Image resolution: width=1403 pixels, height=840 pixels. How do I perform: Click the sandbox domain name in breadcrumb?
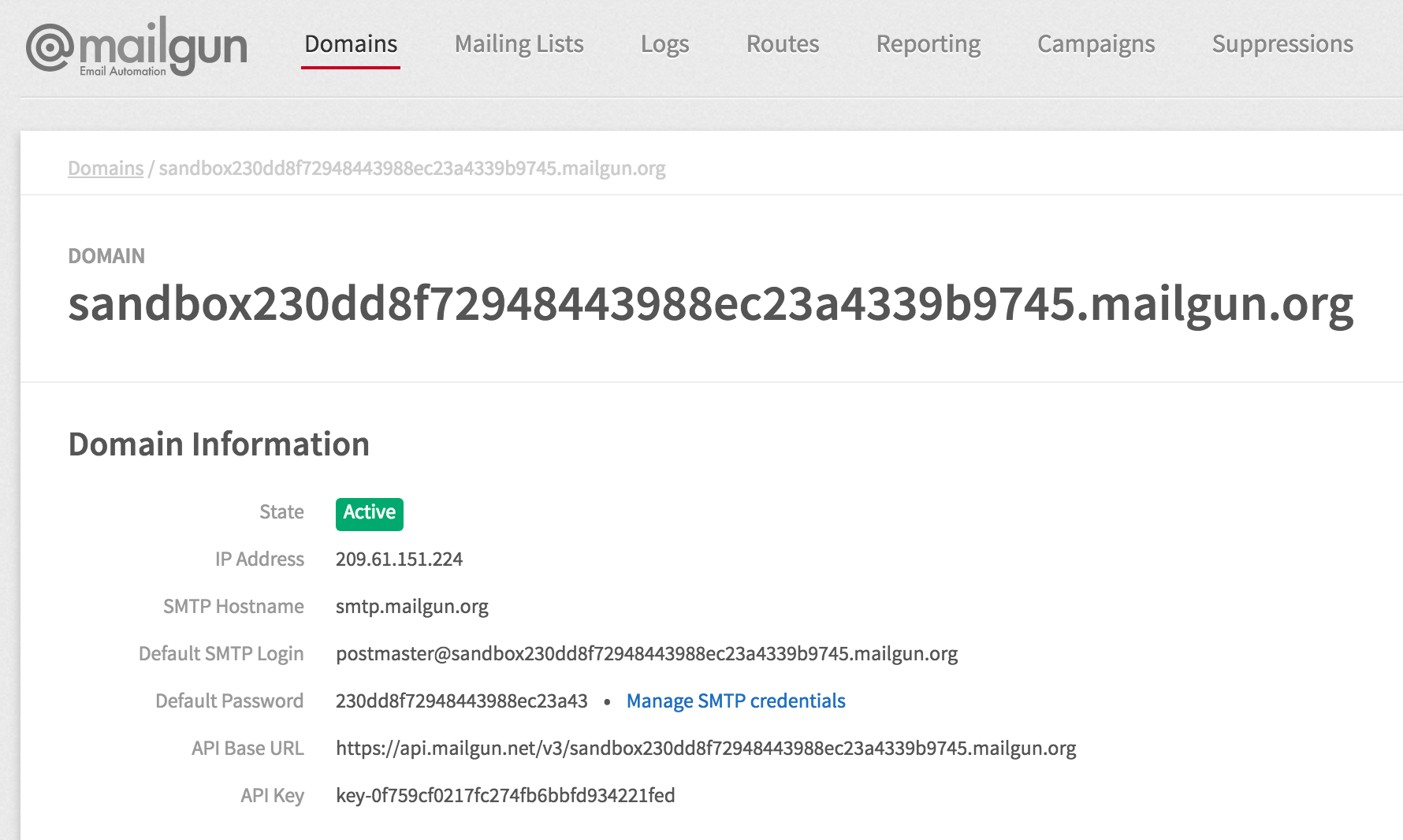click(411, 169)
